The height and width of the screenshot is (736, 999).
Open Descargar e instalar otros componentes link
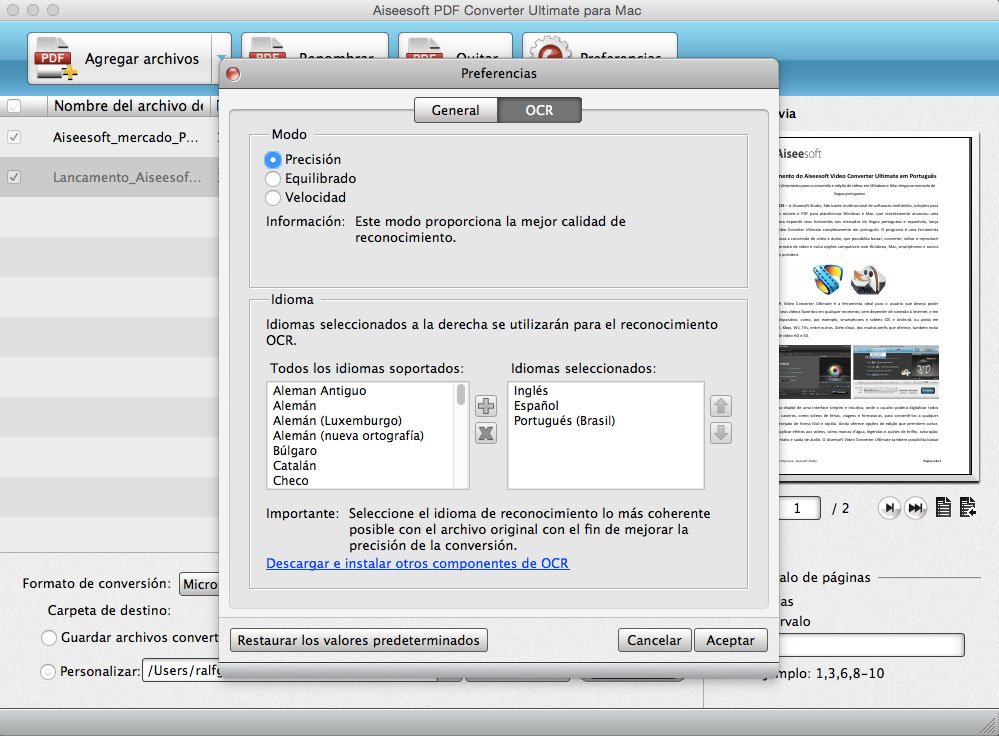pyautogui.click(x=417, y=563)
